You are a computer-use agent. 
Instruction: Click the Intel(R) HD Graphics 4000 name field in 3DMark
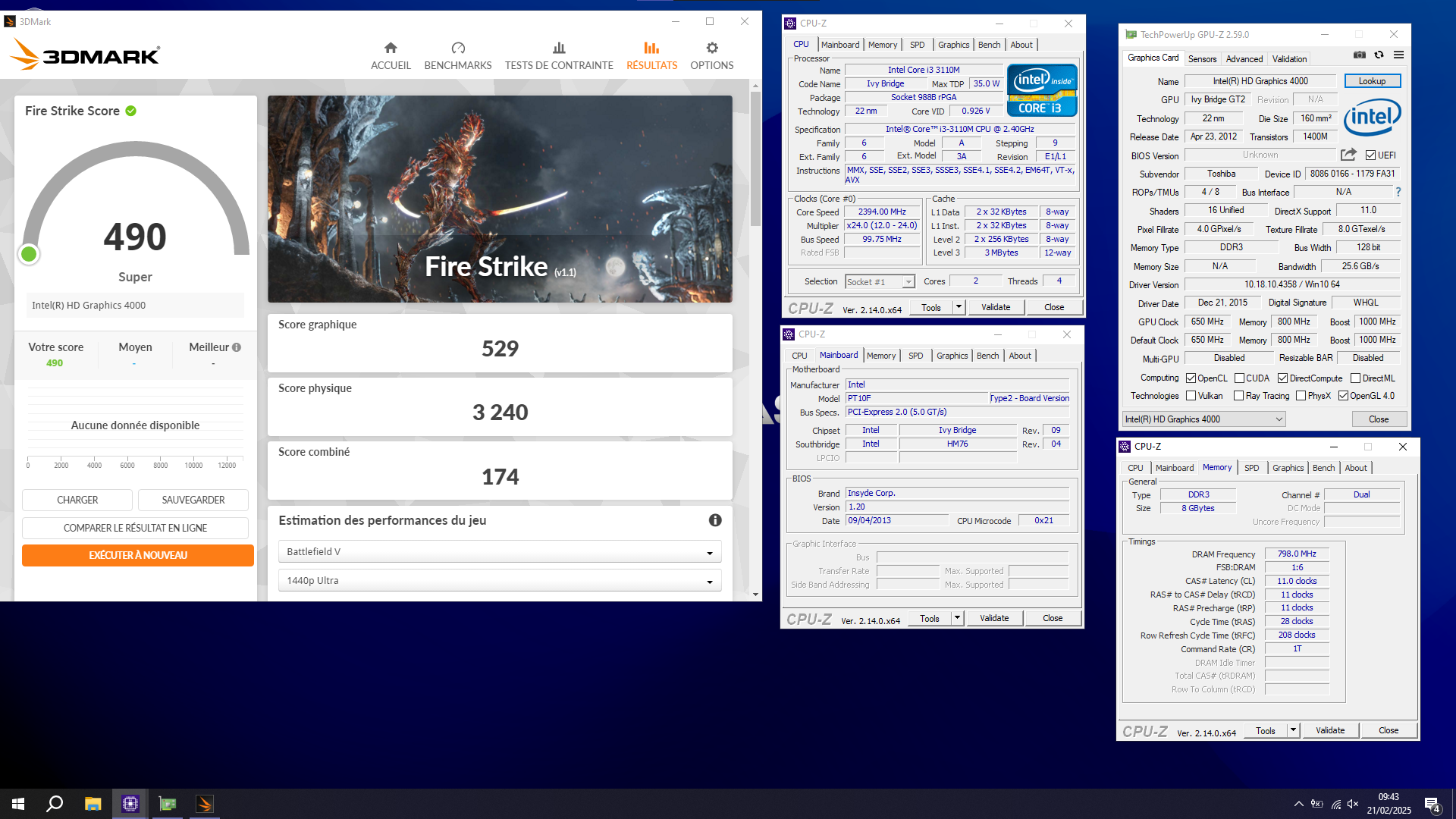[x=135, y=306]
